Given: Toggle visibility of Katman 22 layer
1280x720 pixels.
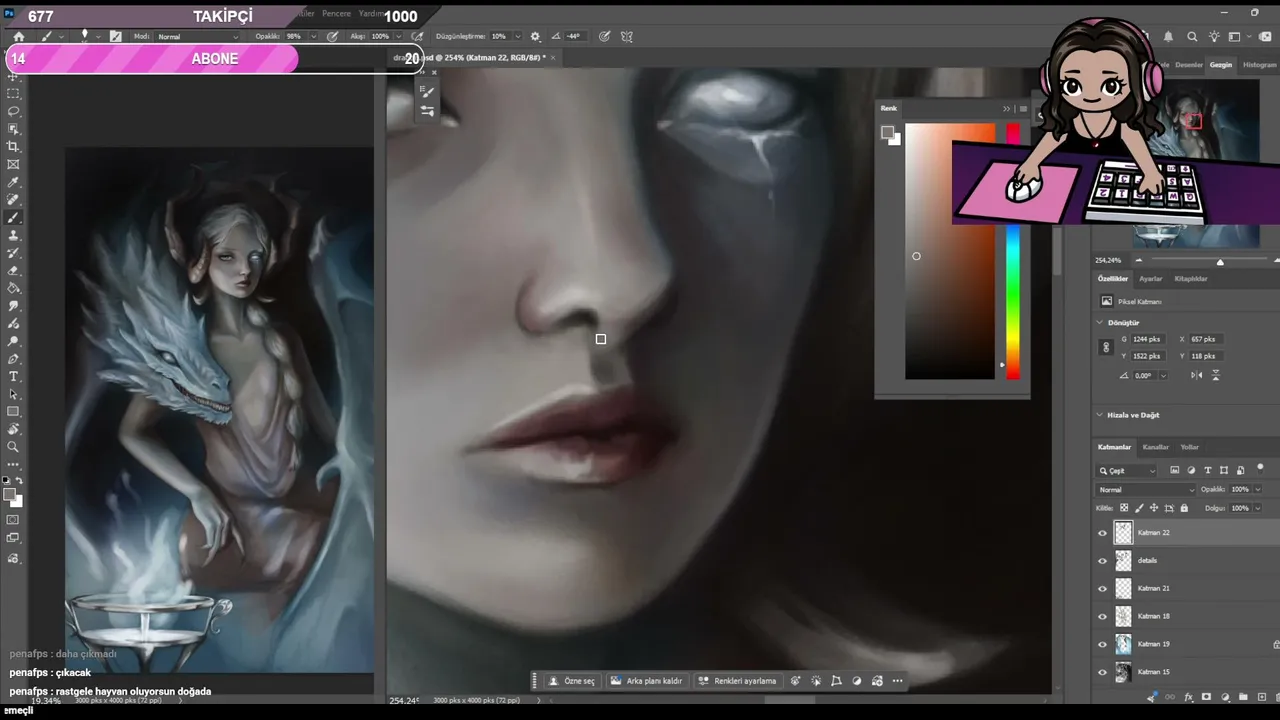Looking at the screenshot, I should pyautogui.click(x=1103, y=533).
